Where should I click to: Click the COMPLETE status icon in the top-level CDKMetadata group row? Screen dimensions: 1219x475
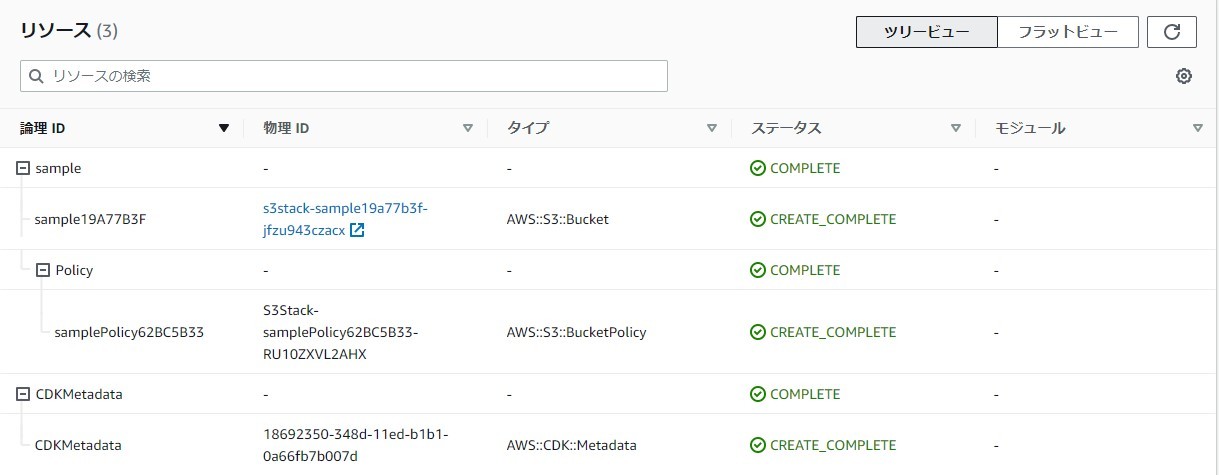(758, 394)
